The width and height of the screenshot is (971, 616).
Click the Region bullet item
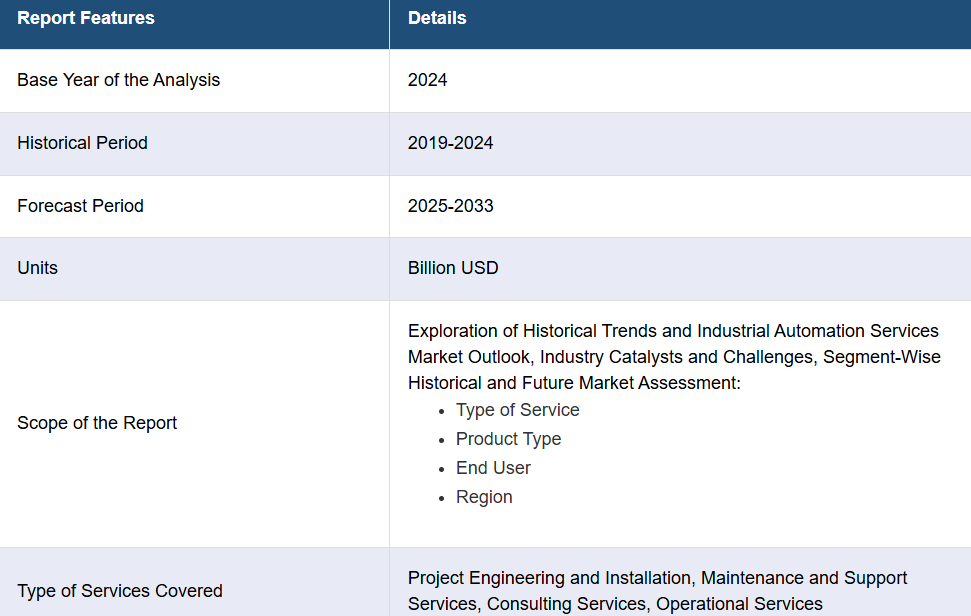484,497
